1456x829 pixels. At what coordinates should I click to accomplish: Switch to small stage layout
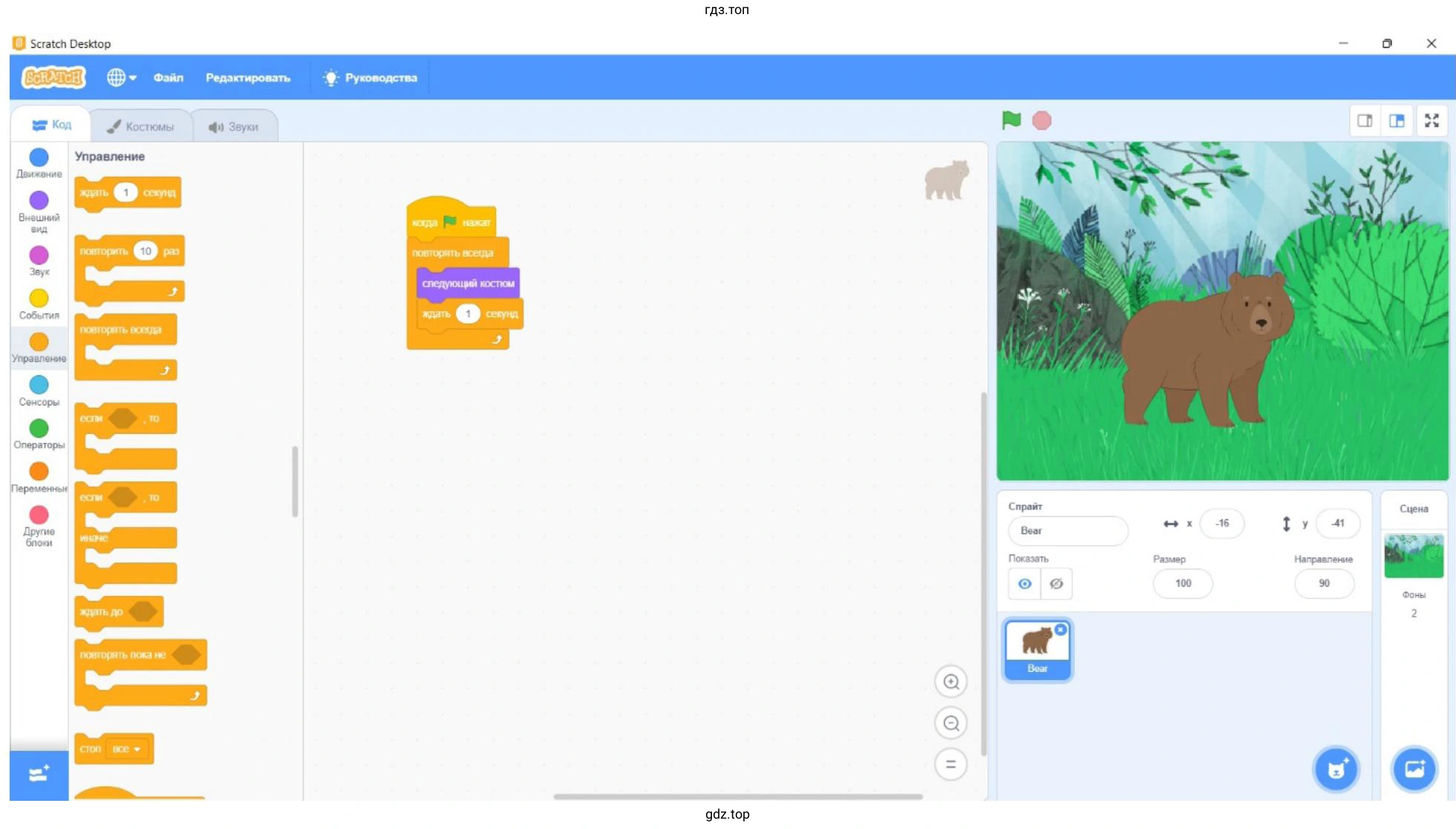coord(1365,121)
